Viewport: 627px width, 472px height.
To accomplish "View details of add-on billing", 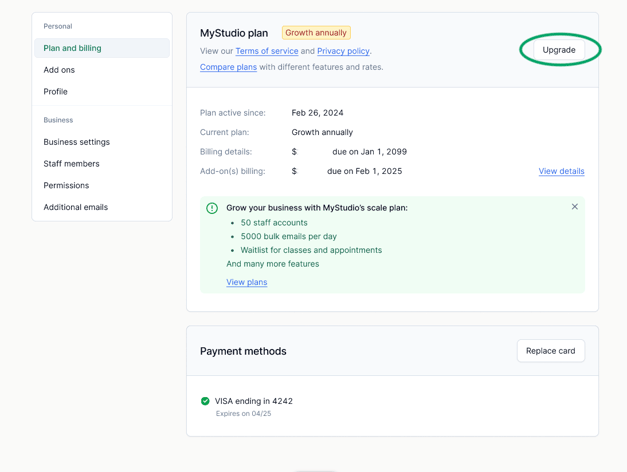I will pos(561,171).
